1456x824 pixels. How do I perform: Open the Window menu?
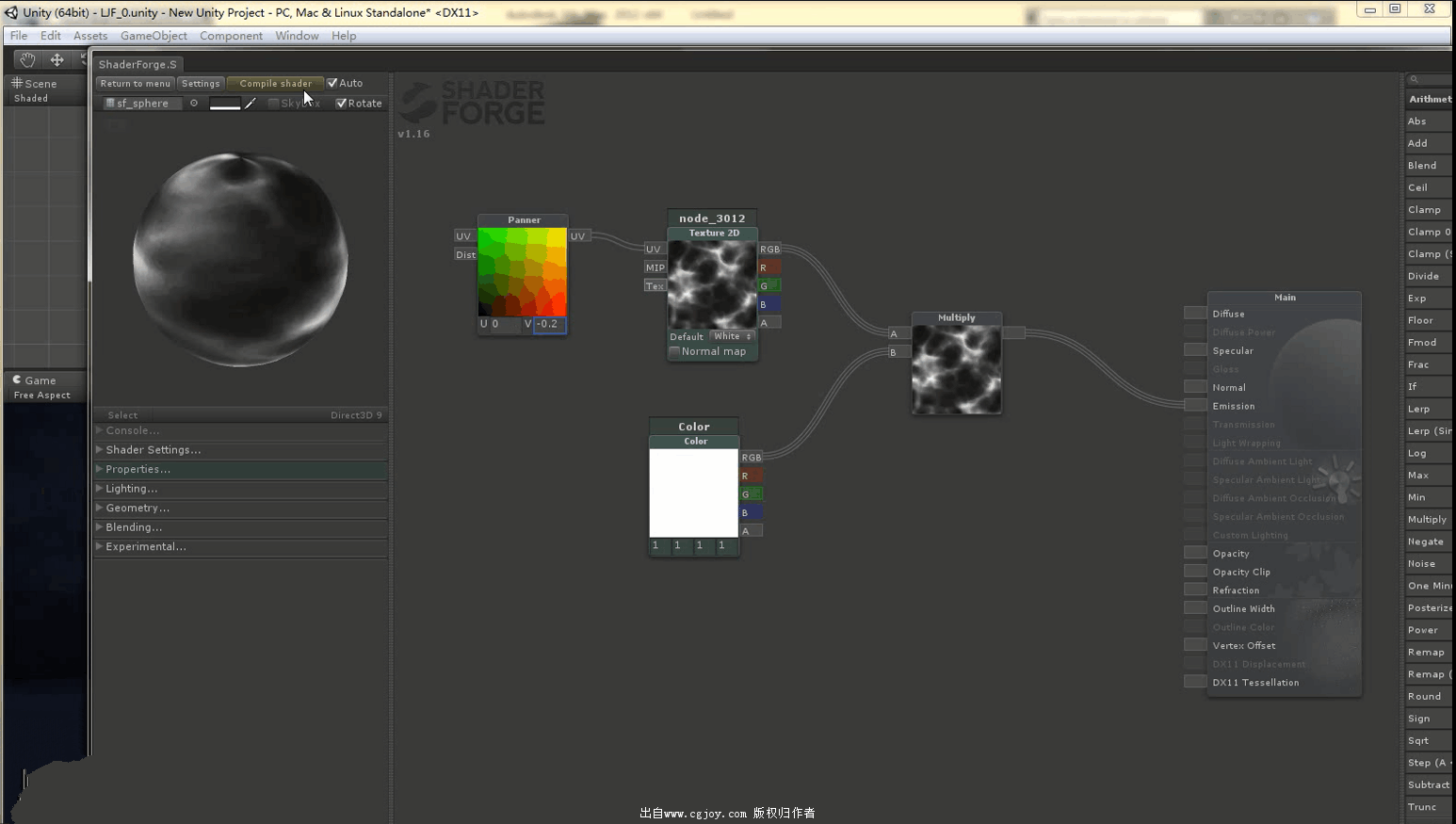point(297,36)
